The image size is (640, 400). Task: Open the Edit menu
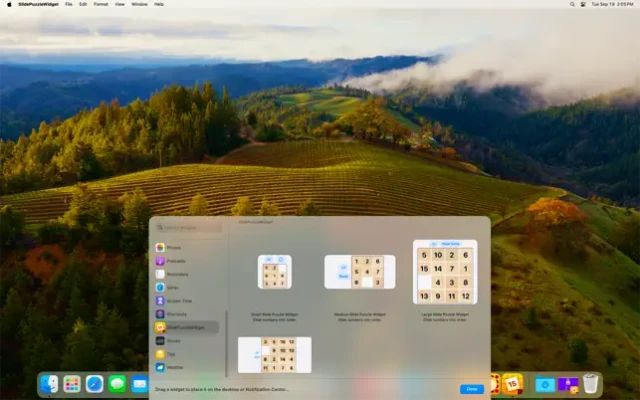pyautogui.click(x=83, y=4)
